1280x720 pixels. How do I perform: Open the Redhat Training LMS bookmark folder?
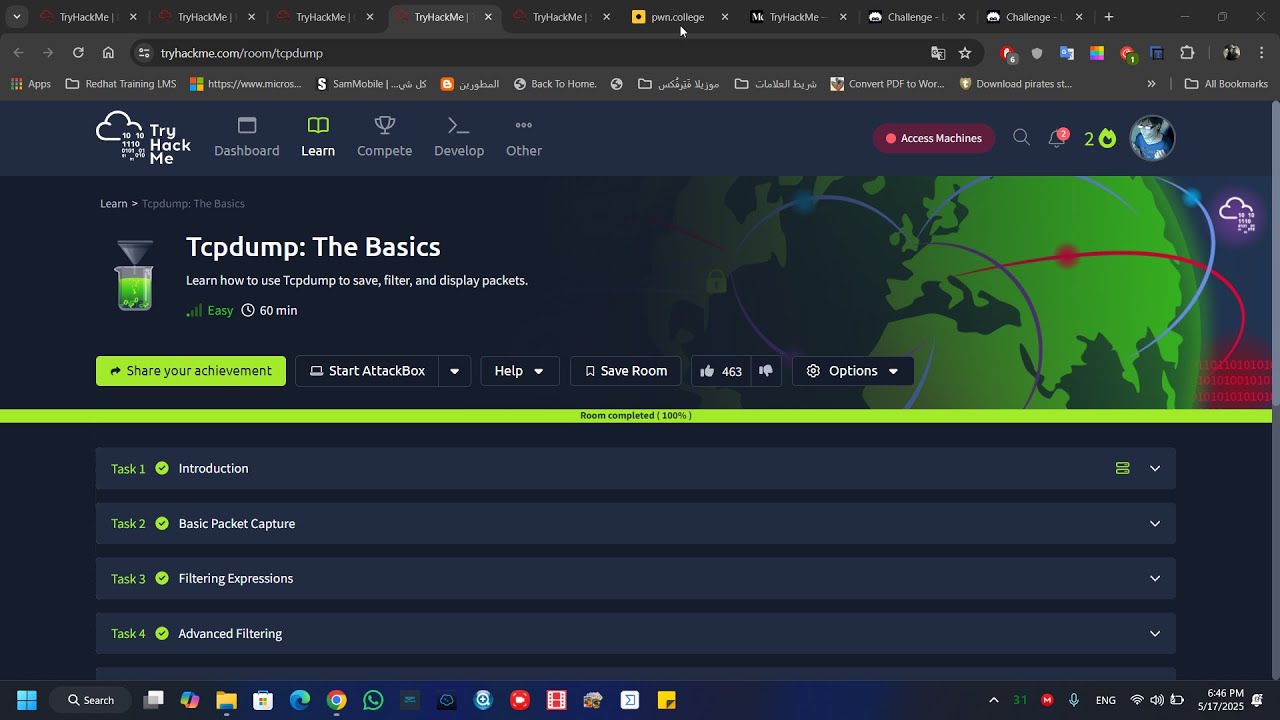click(x=121, y=84)
